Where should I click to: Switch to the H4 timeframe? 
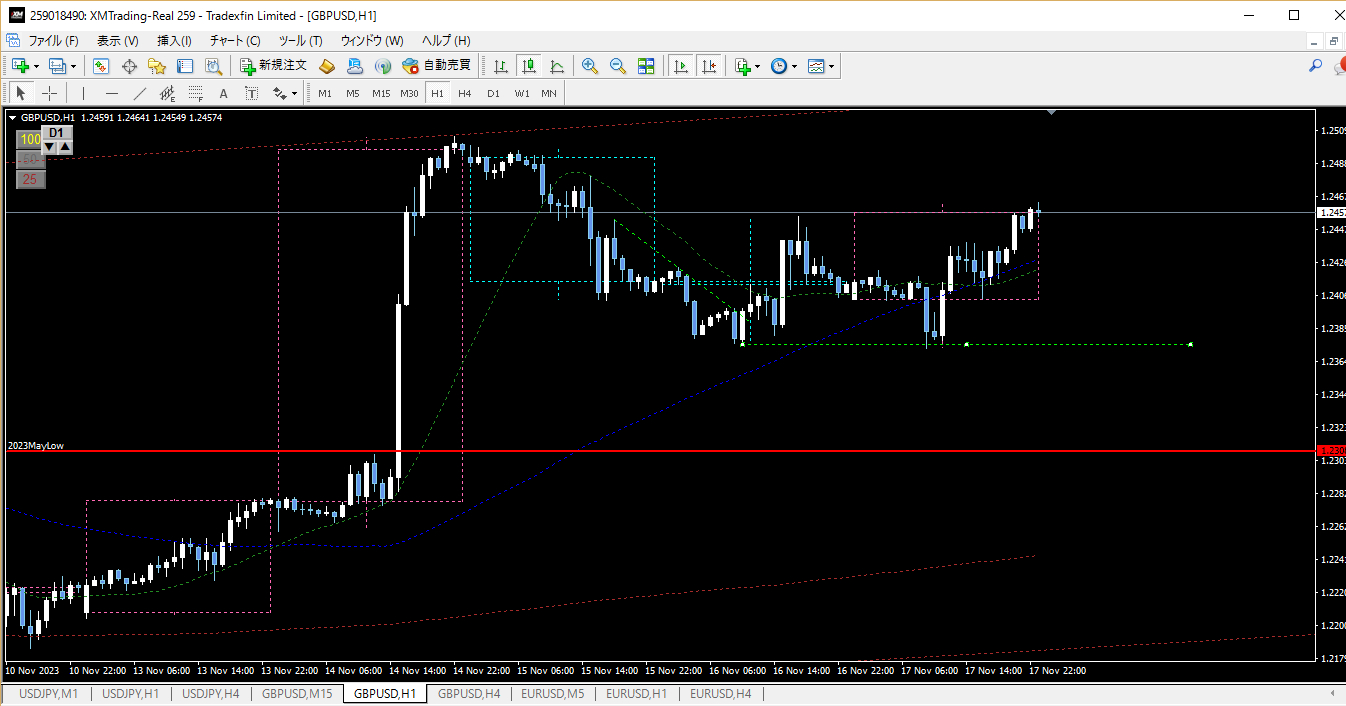pyautogui.click(x=465, y=93)
